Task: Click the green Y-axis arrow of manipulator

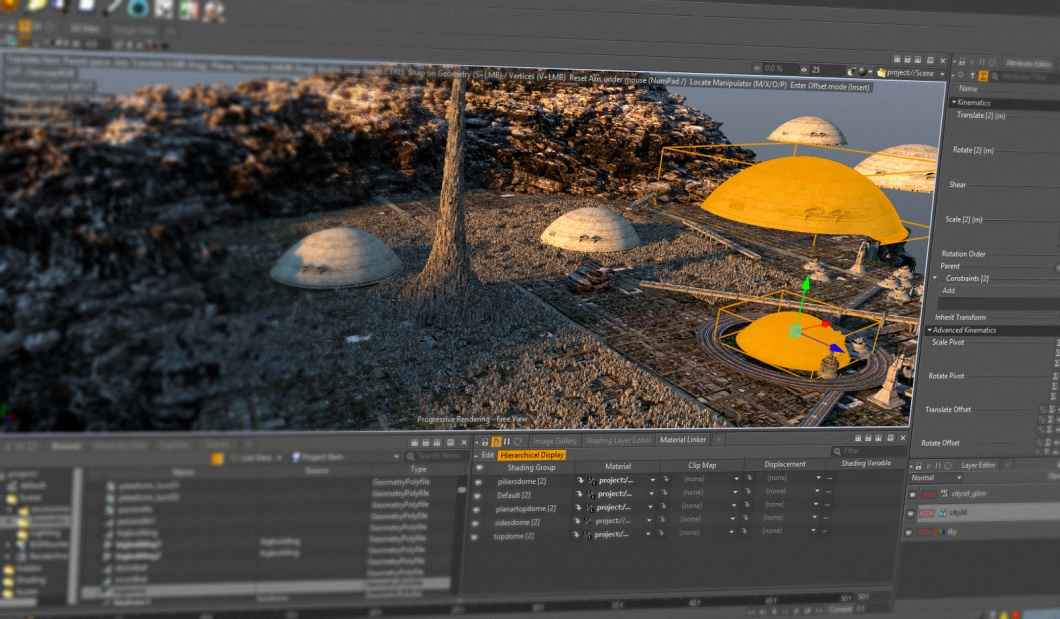Action: pos(803,287)
